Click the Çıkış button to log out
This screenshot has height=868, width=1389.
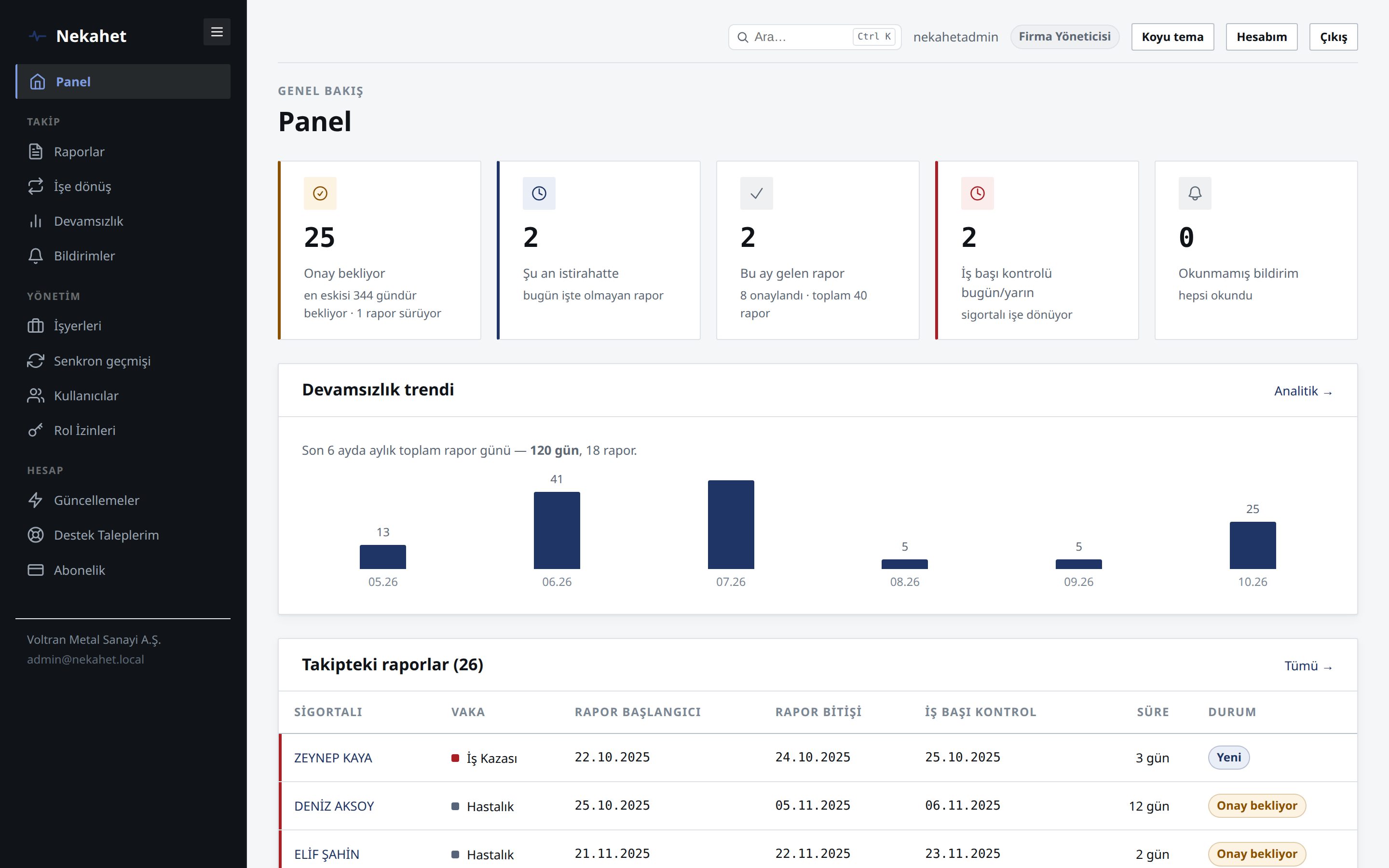pos(1333,37)
